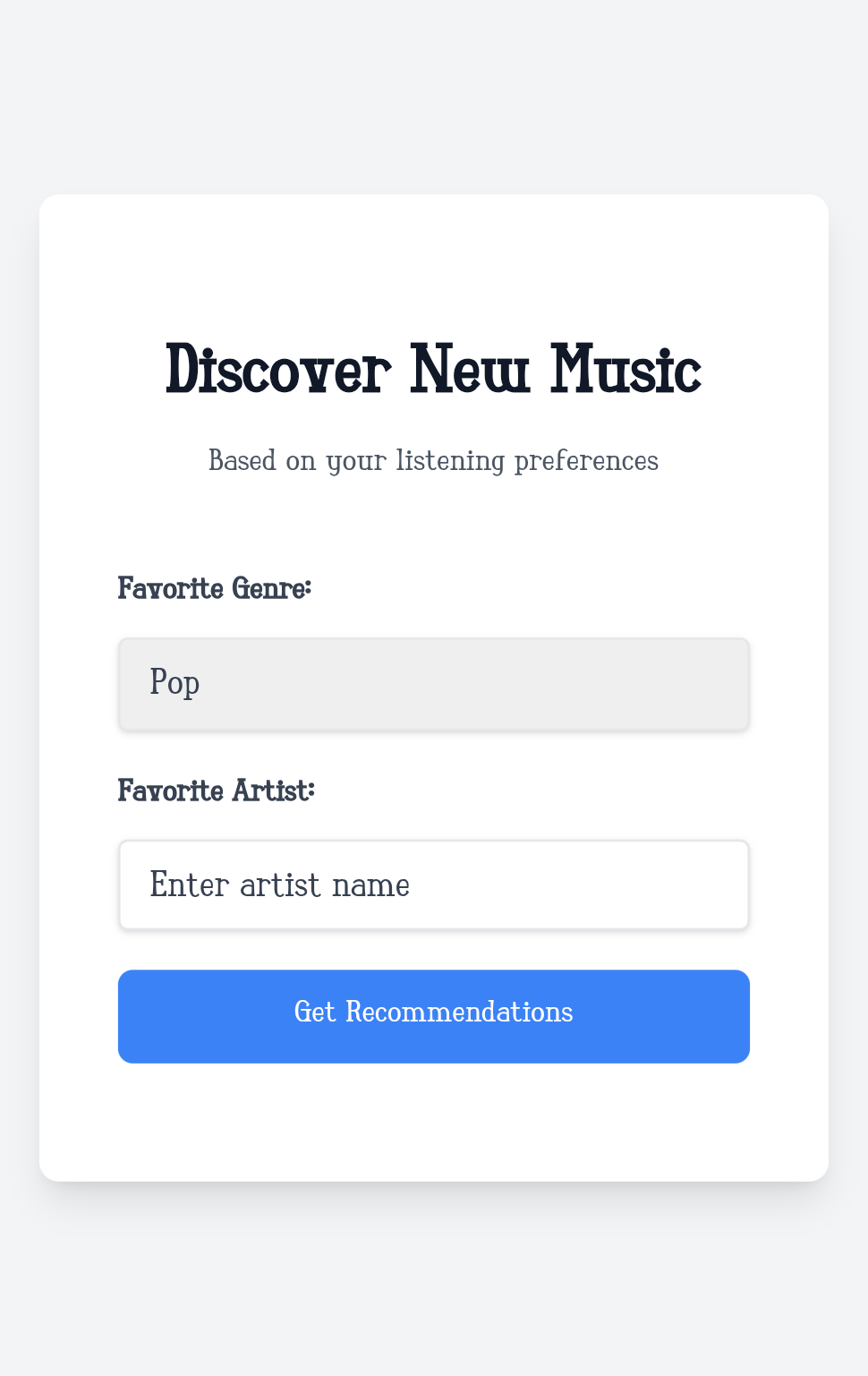Click the word Music in the title
The image size is (868, 1376).
click(626, 369)
